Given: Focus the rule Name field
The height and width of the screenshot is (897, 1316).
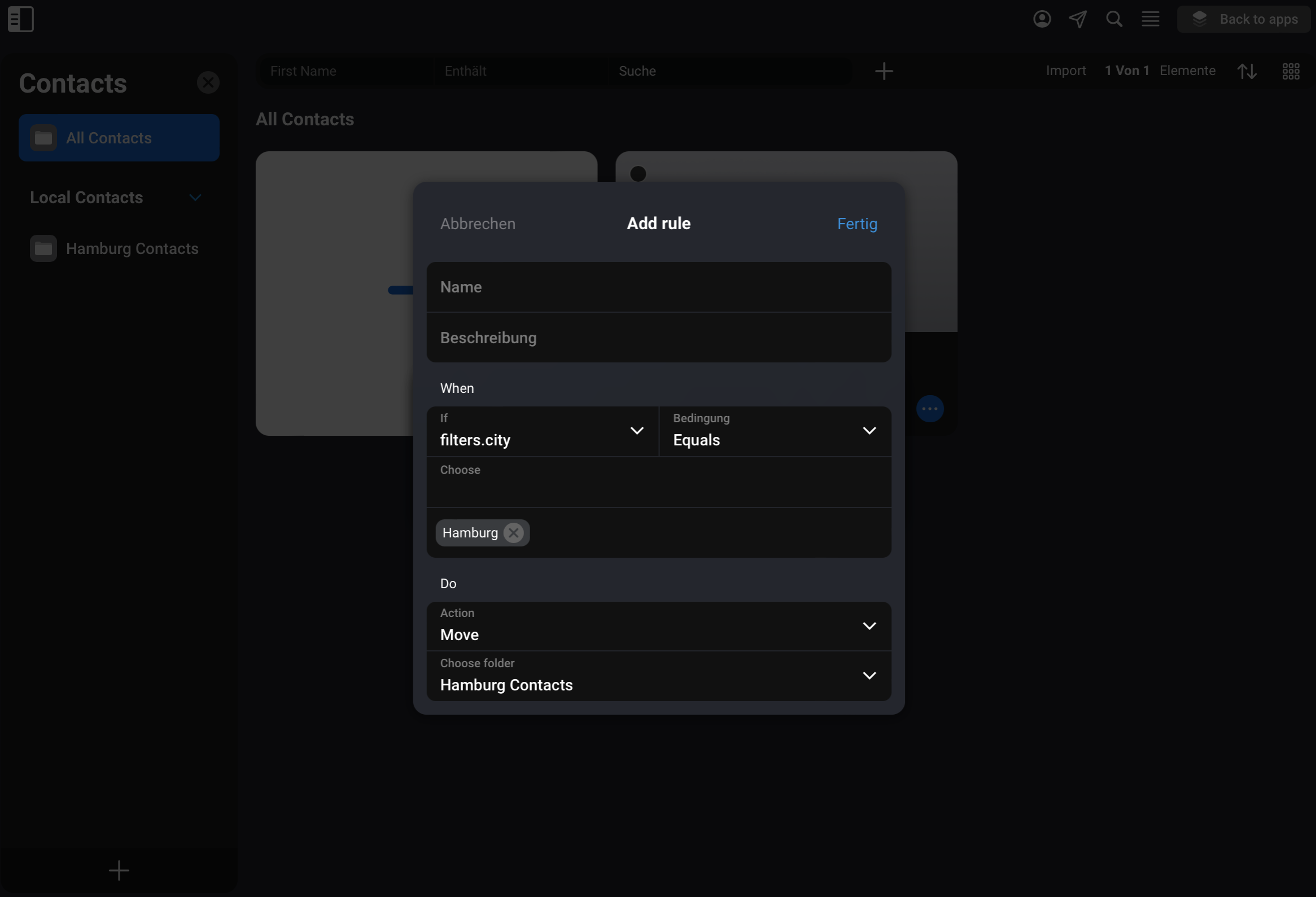Looking at the screenshot, I should 659,287.
